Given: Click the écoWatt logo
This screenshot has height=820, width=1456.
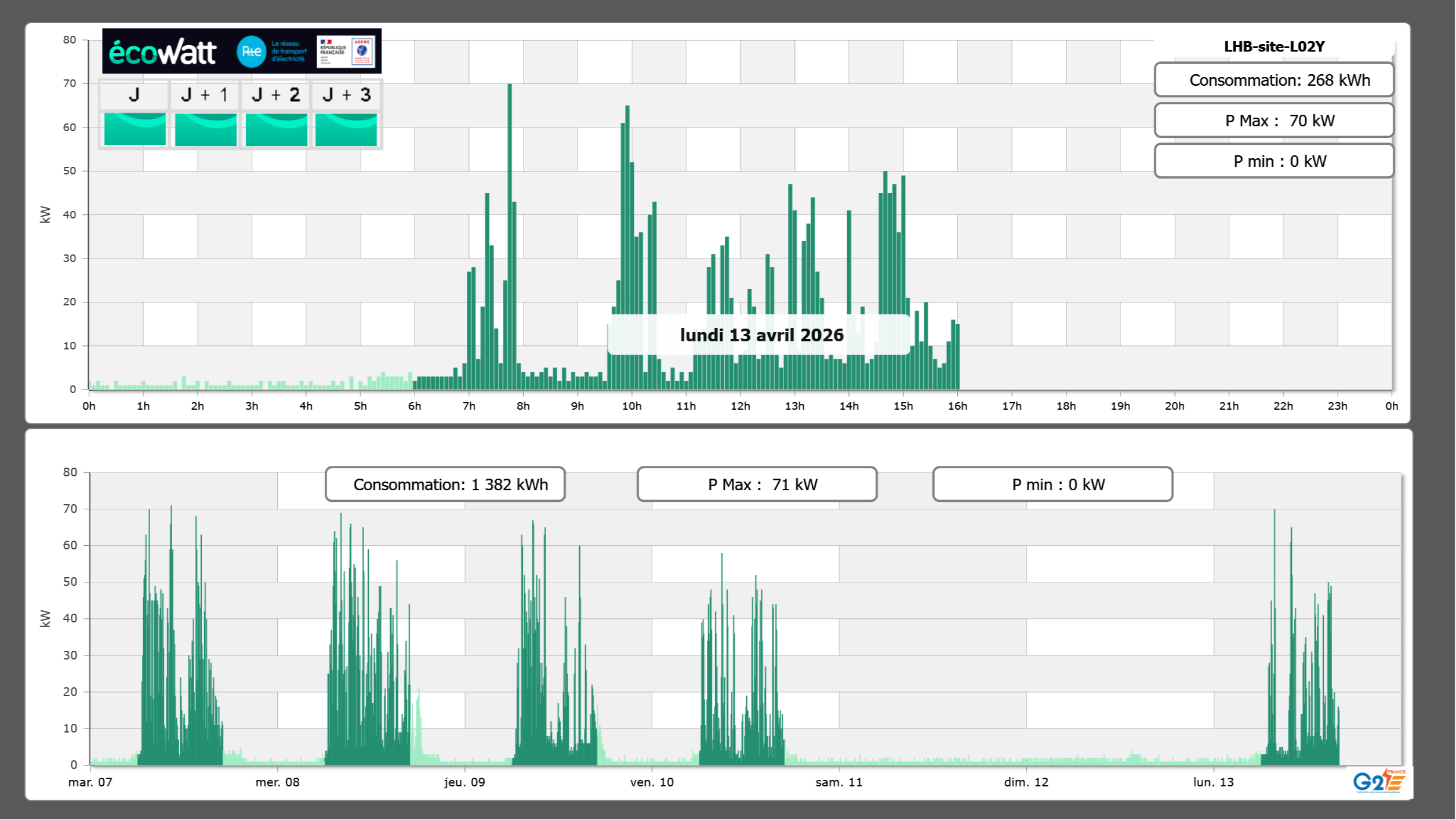Looking at the screenshot, I should pos(163,52).
